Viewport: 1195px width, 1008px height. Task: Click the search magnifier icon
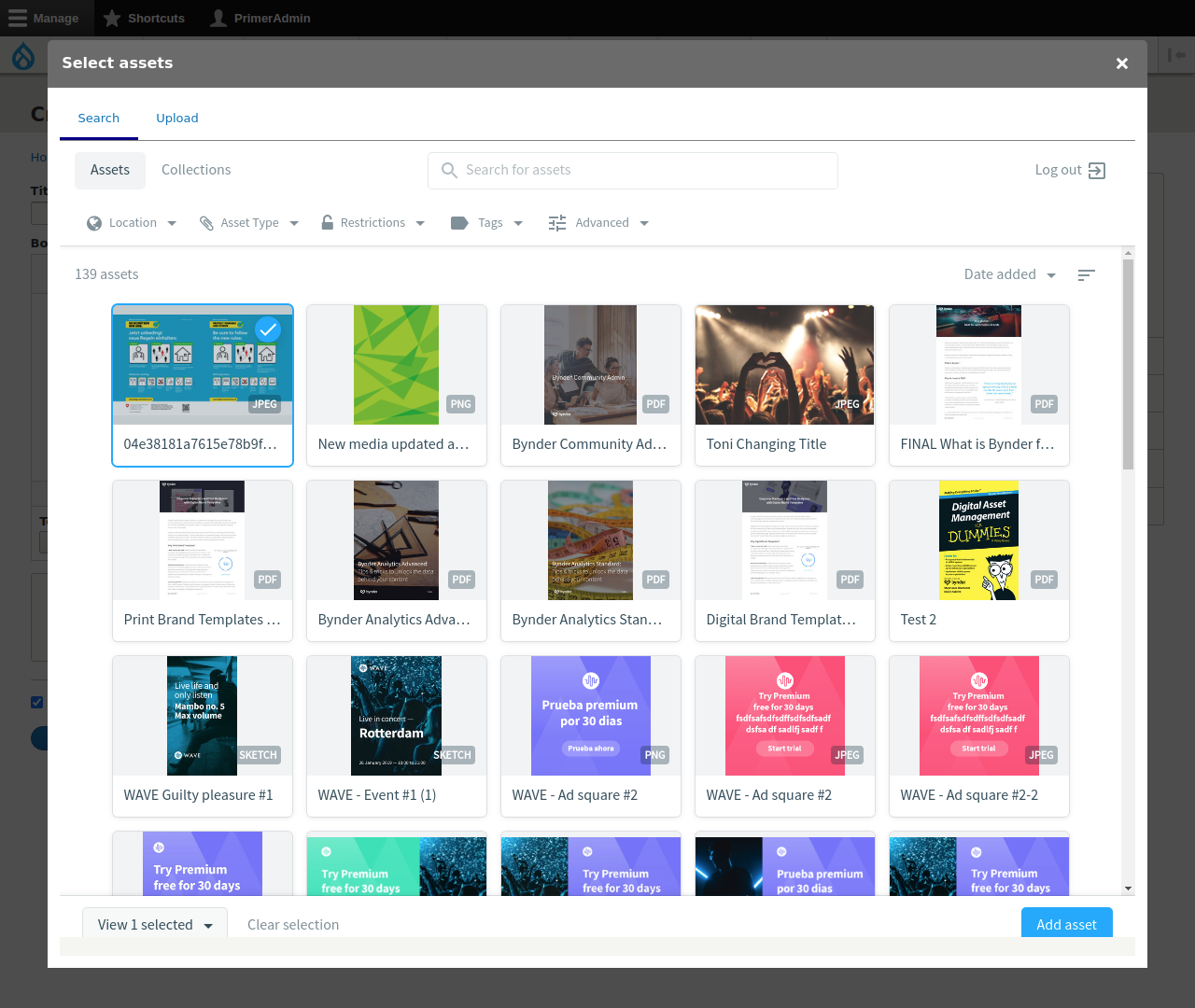tap(449, 170)
